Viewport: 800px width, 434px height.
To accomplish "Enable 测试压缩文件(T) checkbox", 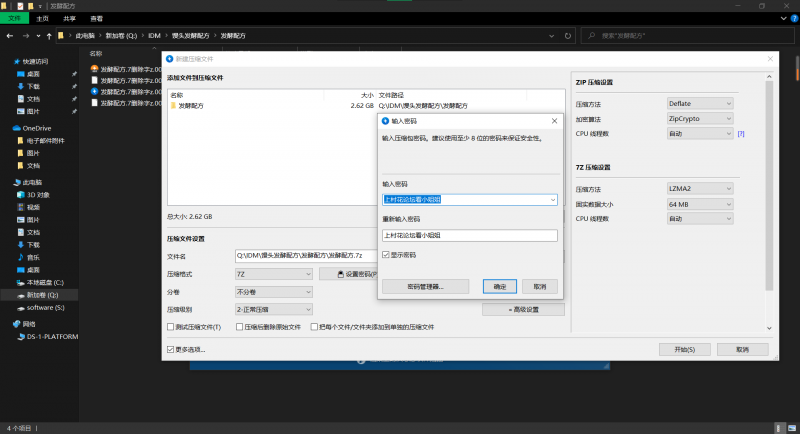I will tap(170, 327).
